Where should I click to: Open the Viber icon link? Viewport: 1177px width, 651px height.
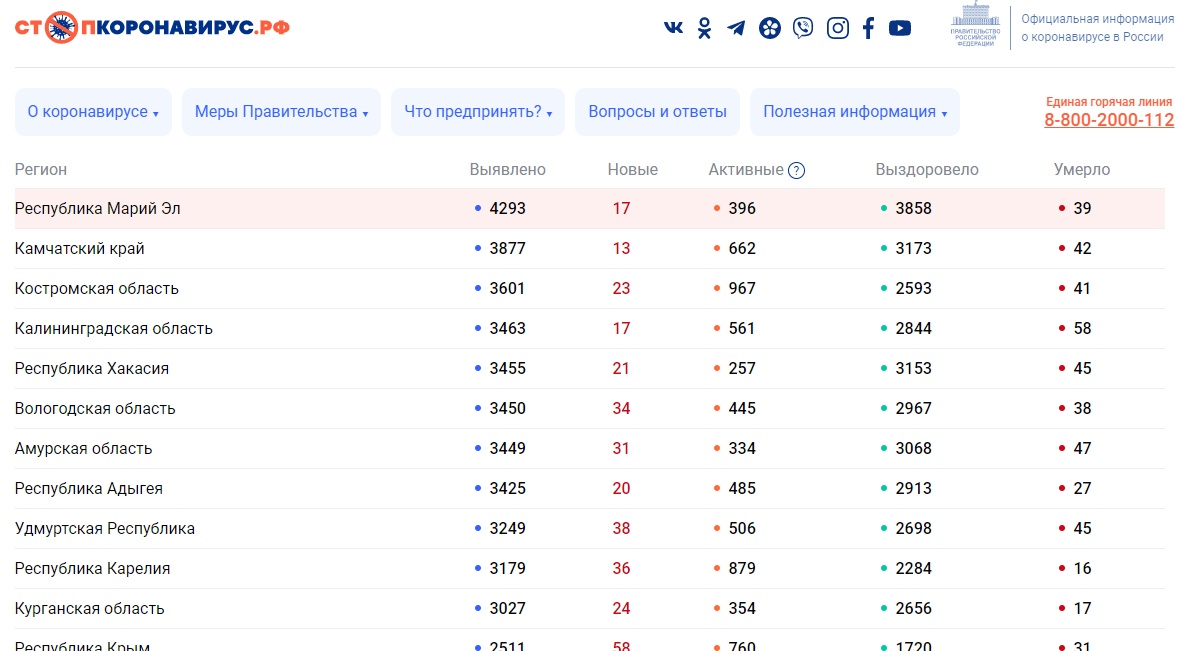[x=803, y=28]
